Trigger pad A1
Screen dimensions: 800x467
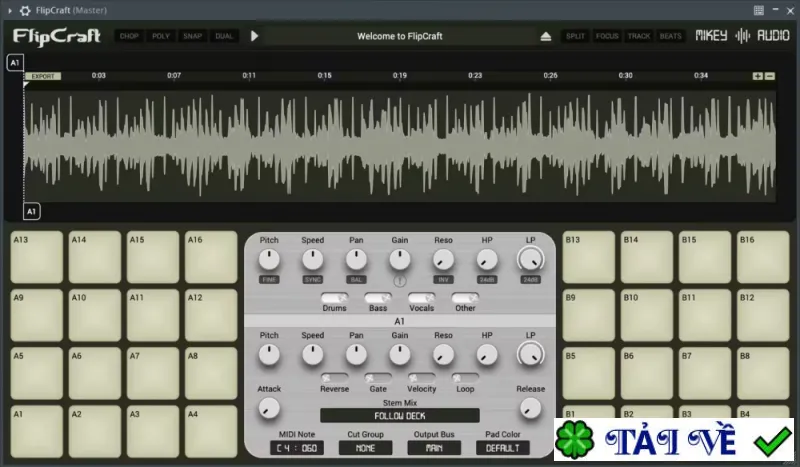coord(37,432)
